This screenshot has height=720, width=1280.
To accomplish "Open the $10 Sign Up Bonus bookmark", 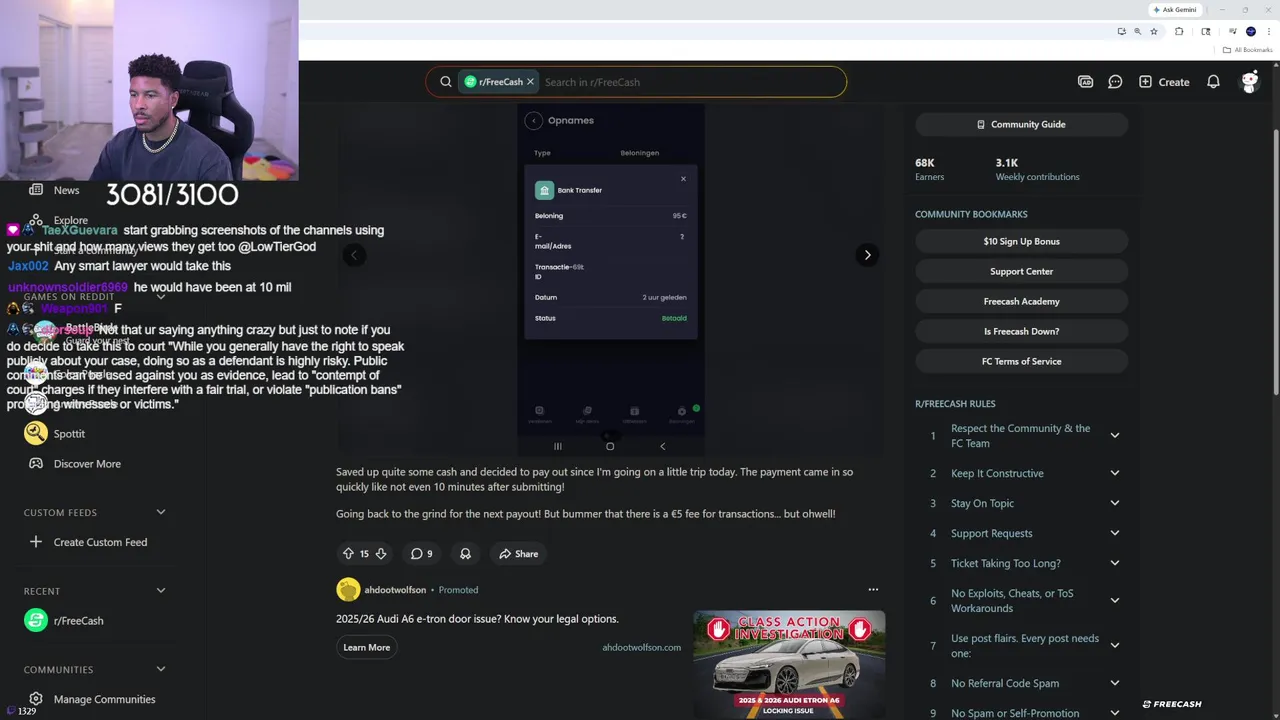I will pos(1021,241).
